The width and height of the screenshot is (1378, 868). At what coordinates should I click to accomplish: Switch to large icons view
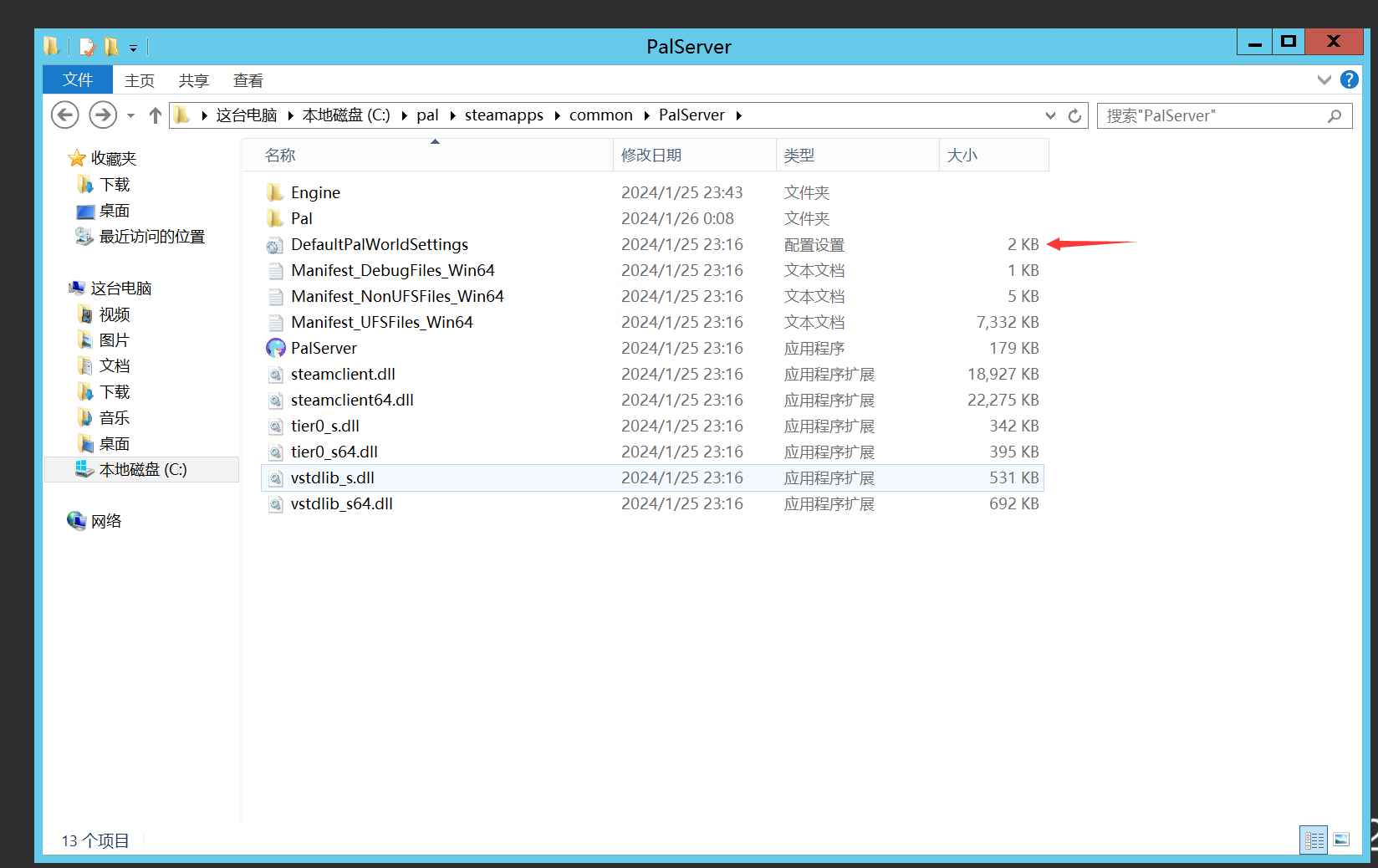1341,840
